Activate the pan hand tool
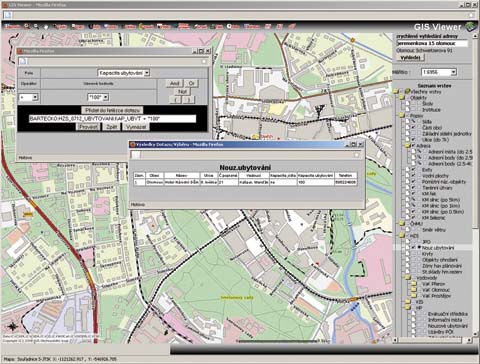 click(45, 27)
